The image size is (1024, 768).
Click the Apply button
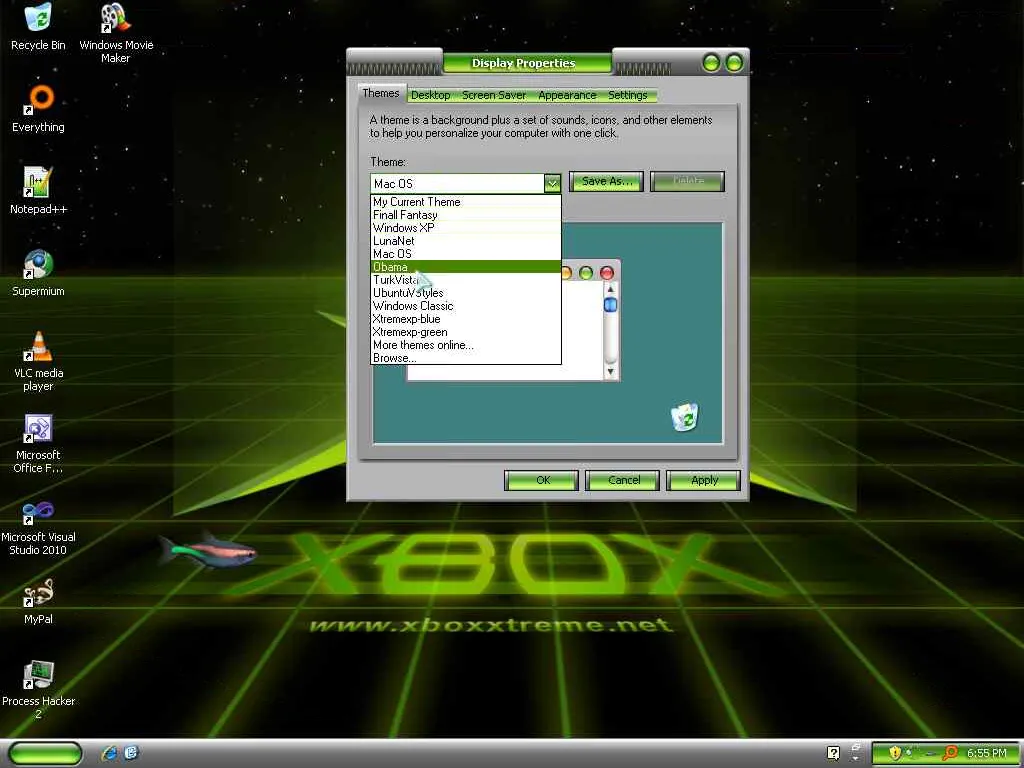click(x=704, y=480)
